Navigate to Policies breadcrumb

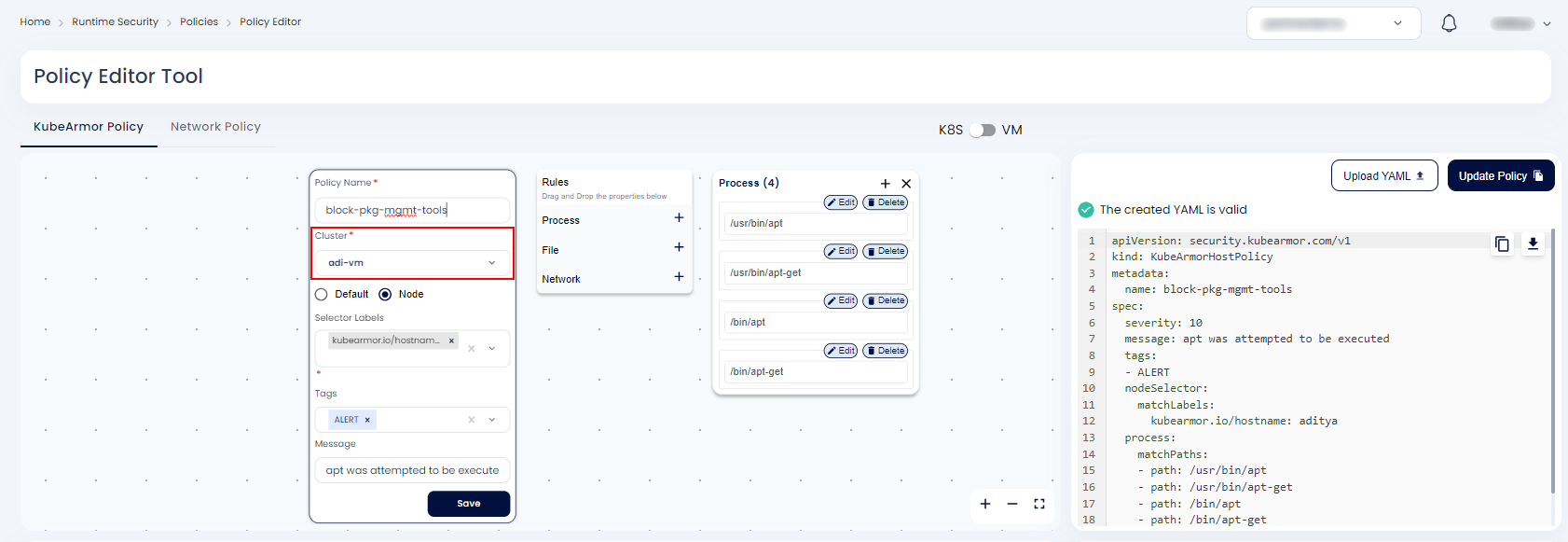point(199,21)
